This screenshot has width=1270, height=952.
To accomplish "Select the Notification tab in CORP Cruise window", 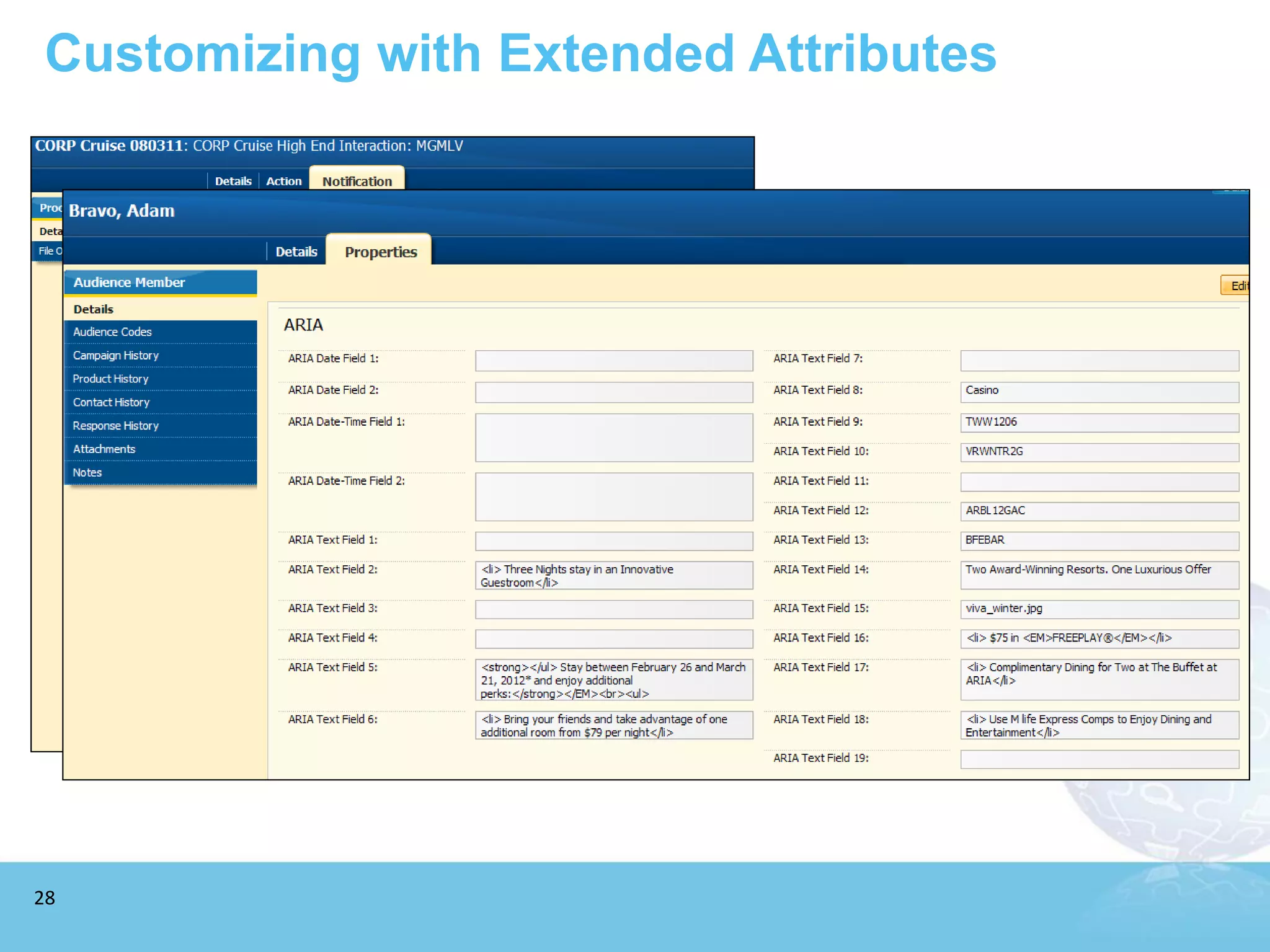I will pos(357,180).
